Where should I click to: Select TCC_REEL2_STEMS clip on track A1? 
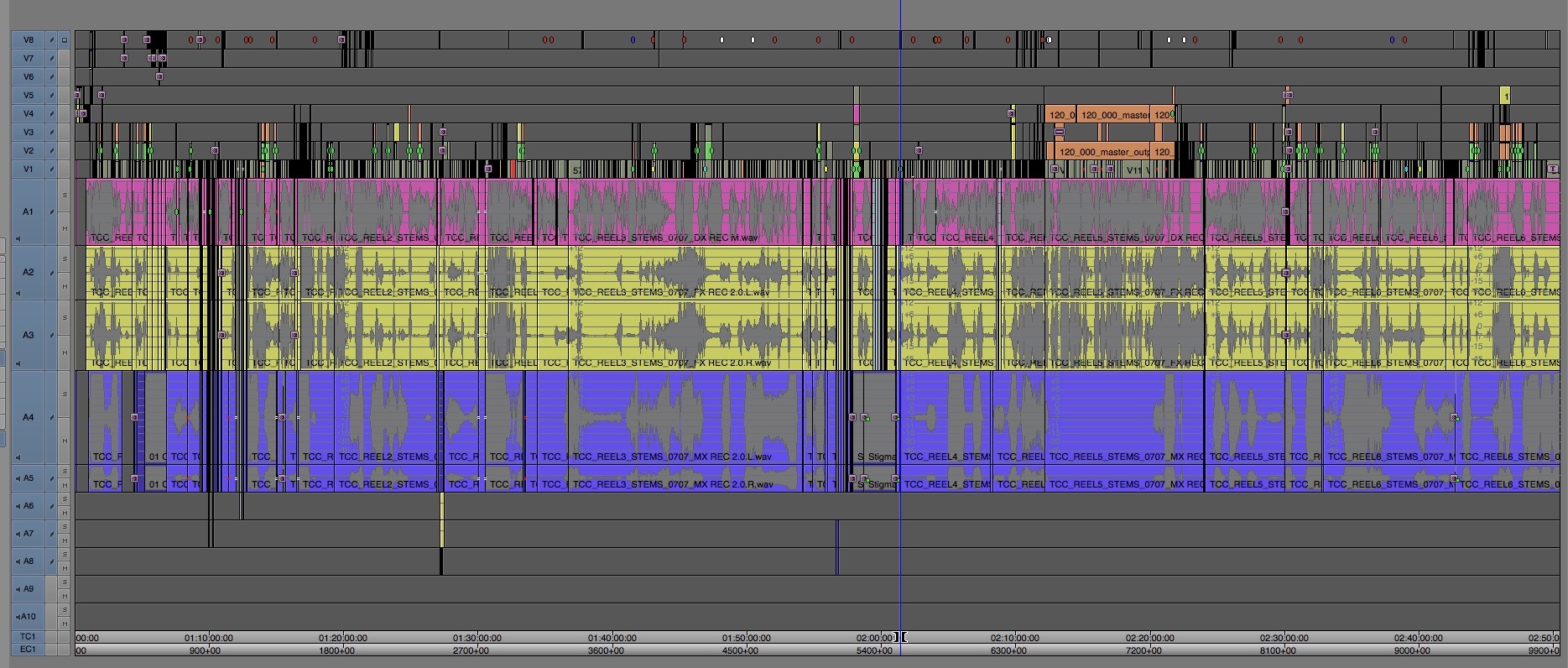click(x=386, y=211)
